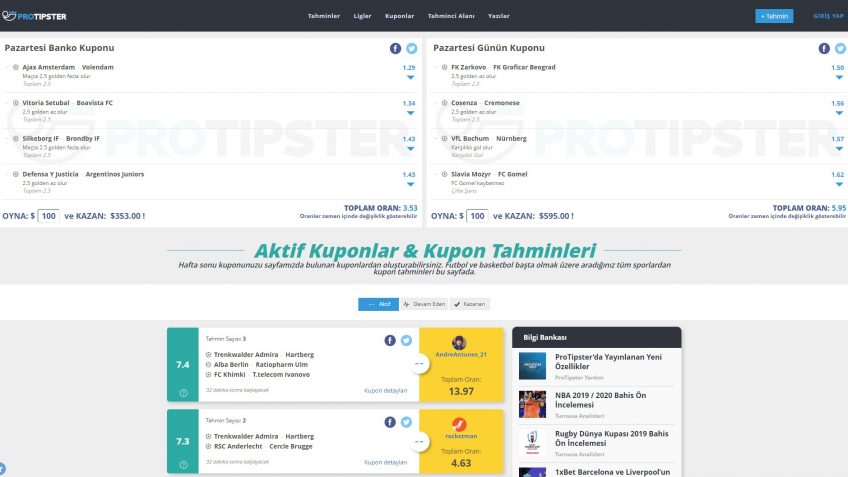The image size is (848, 477).
Task: Open Tahminci Alanı menu
Action: tap(451, 16)
